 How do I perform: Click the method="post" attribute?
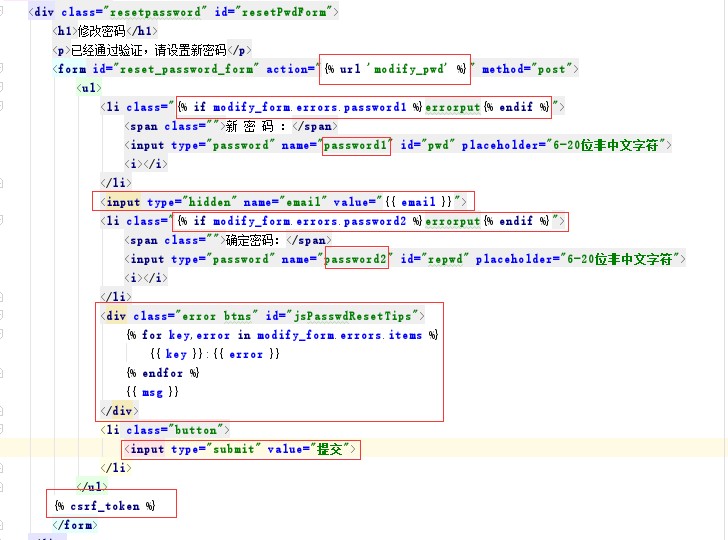tap(526, 69)
